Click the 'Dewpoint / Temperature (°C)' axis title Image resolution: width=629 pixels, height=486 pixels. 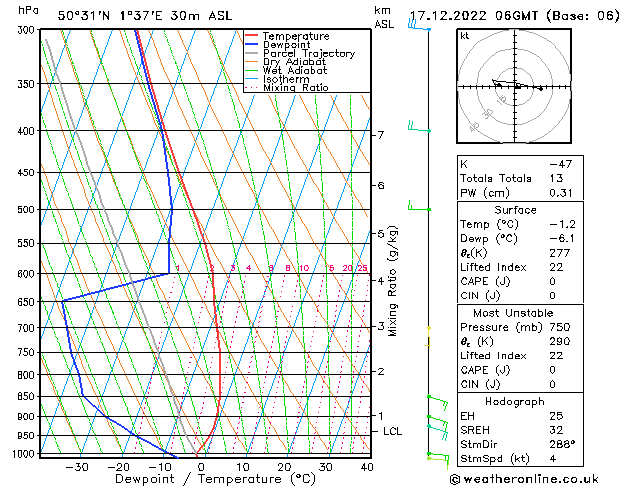215,479
